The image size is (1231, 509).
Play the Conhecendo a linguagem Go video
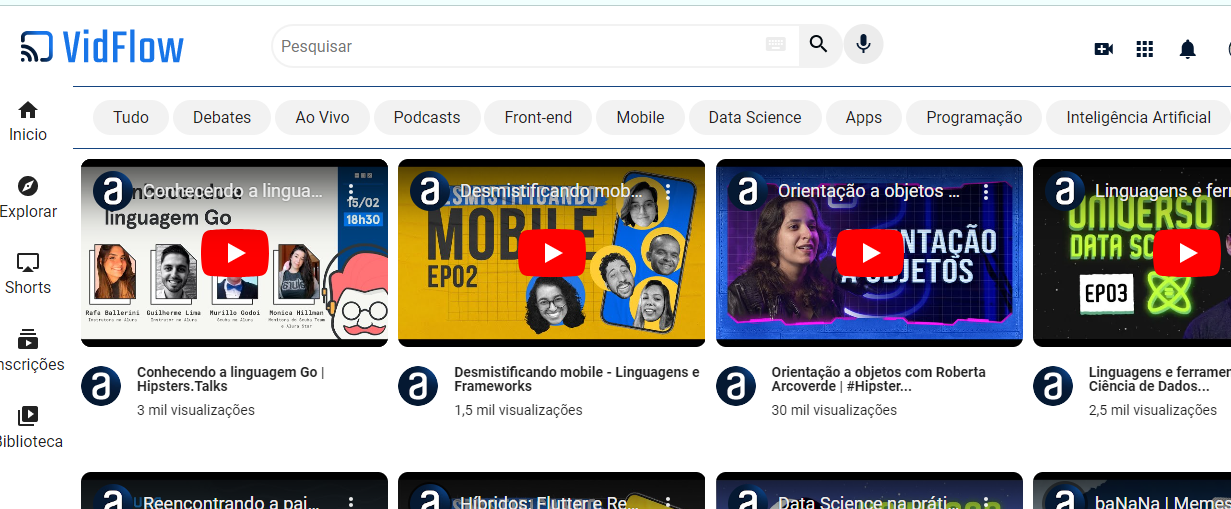coord(235,253)
